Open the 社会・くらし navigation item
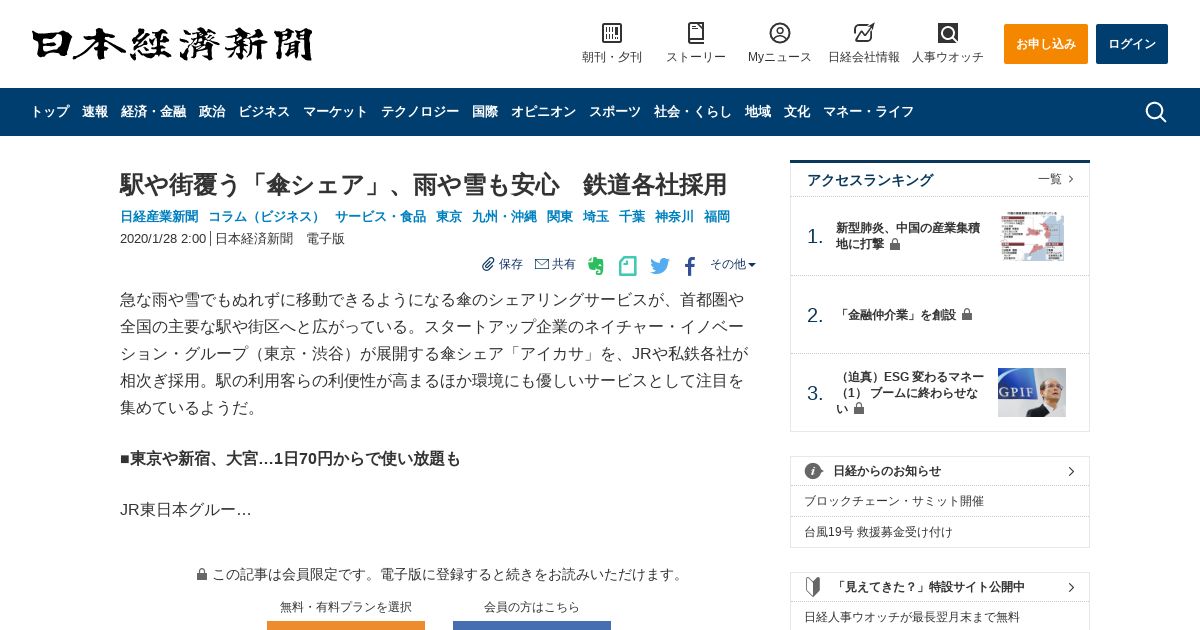This screenshot has width=1200, height=630. click(x=693, y=112)
